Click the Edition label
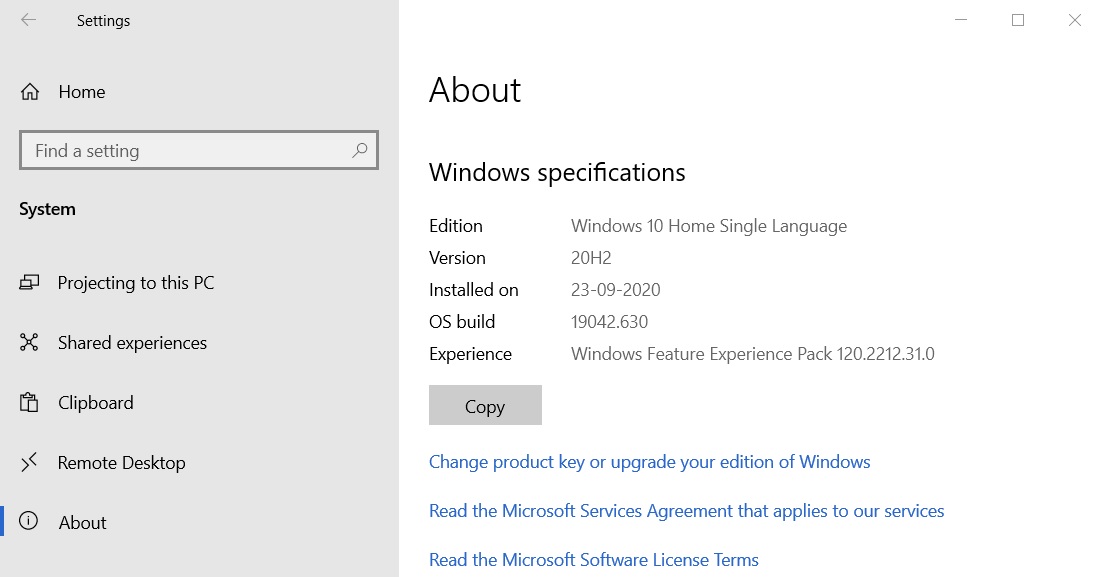 (456, 226)
